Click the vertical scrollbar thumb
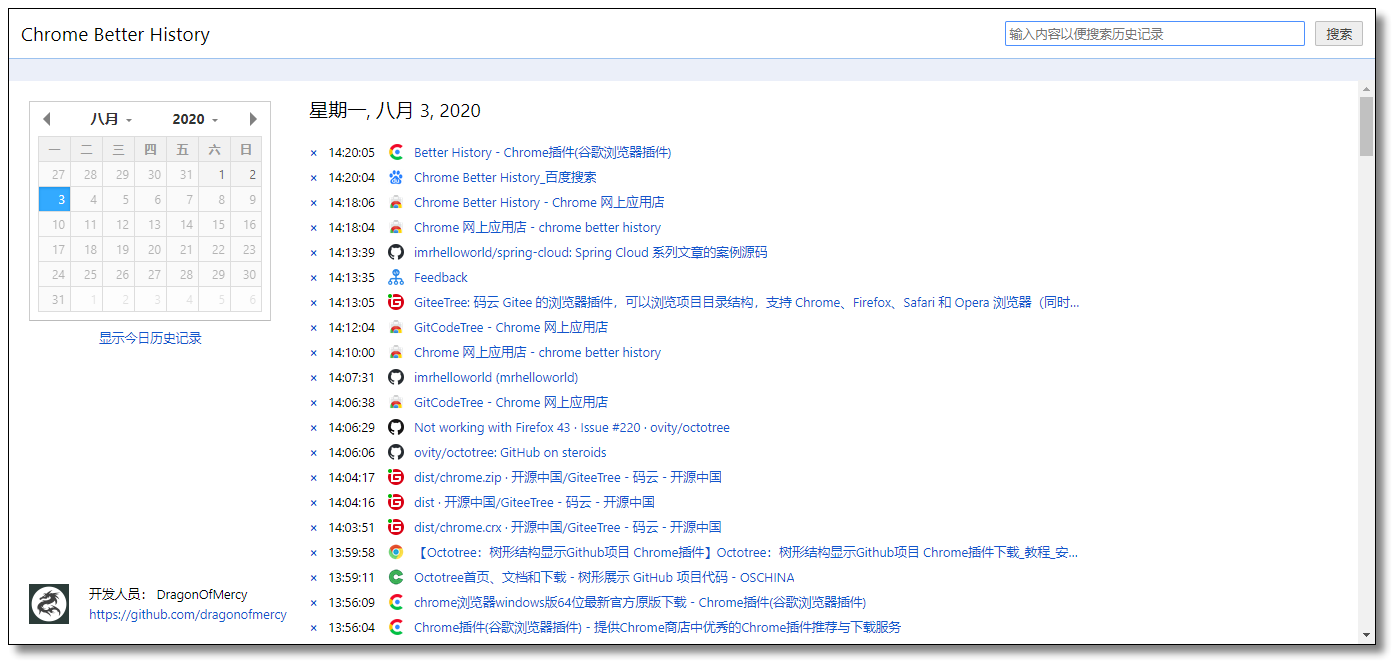The image size is (1392, 661). click(1366, 127)
